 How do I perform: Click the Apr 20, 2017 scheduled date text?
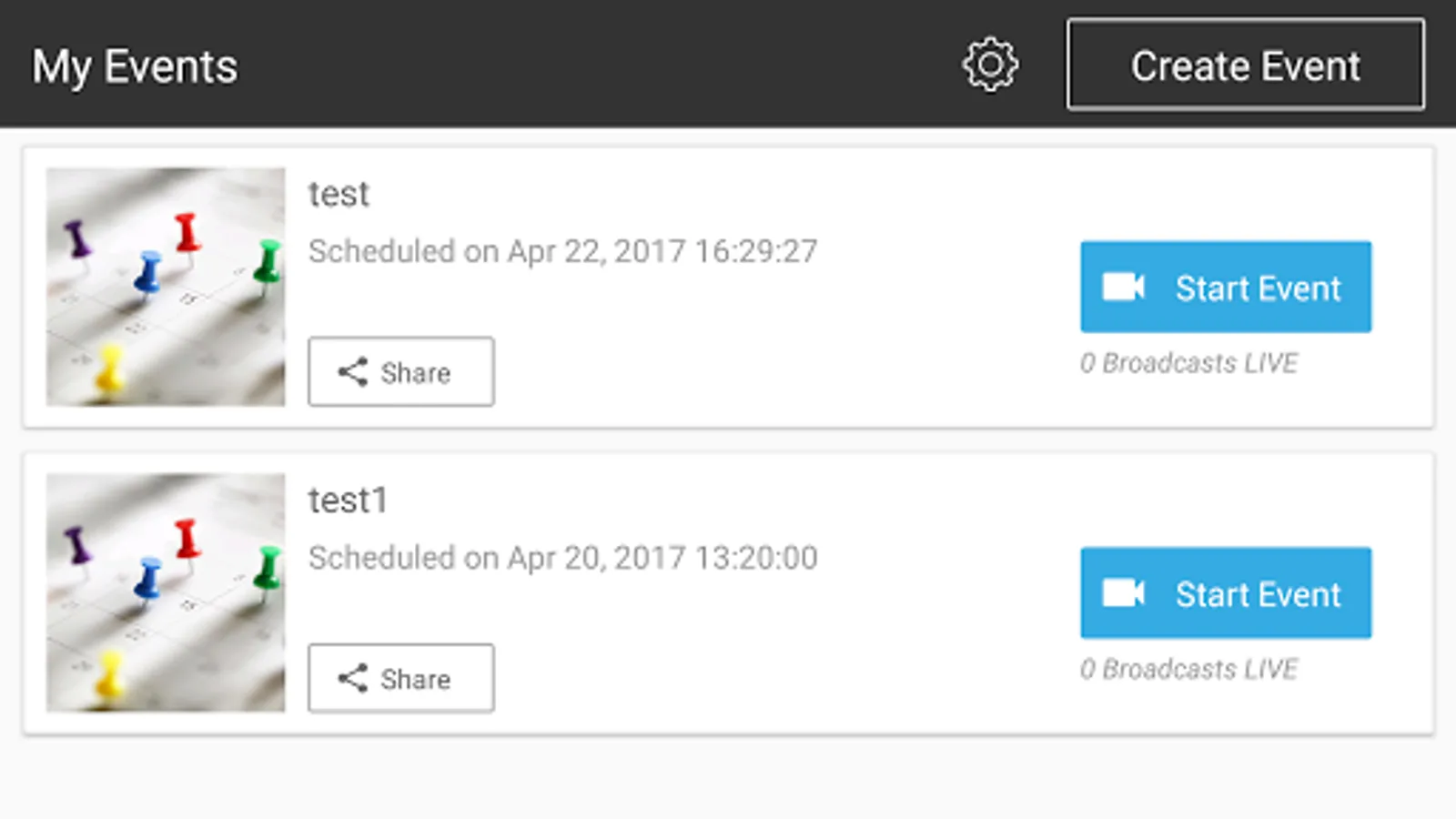point(562,558)
